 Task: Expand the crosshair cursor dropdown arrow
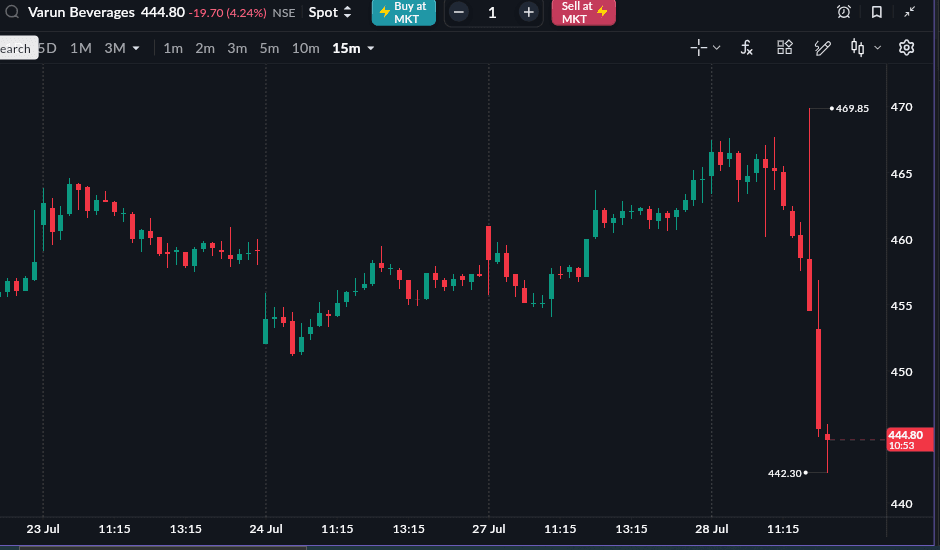pyautogui.click(x=716, y=48)
